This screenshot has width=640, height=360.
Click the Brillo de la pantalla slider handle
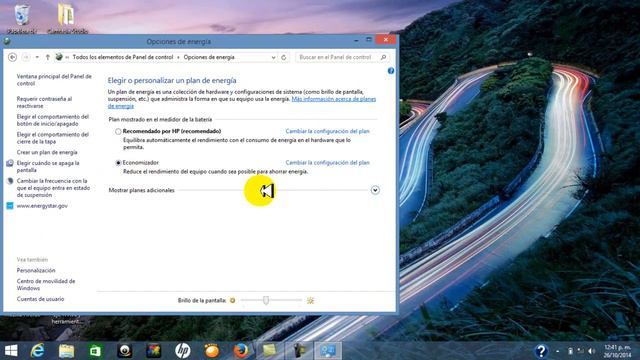pyautogui.click(x=266, y=300)
